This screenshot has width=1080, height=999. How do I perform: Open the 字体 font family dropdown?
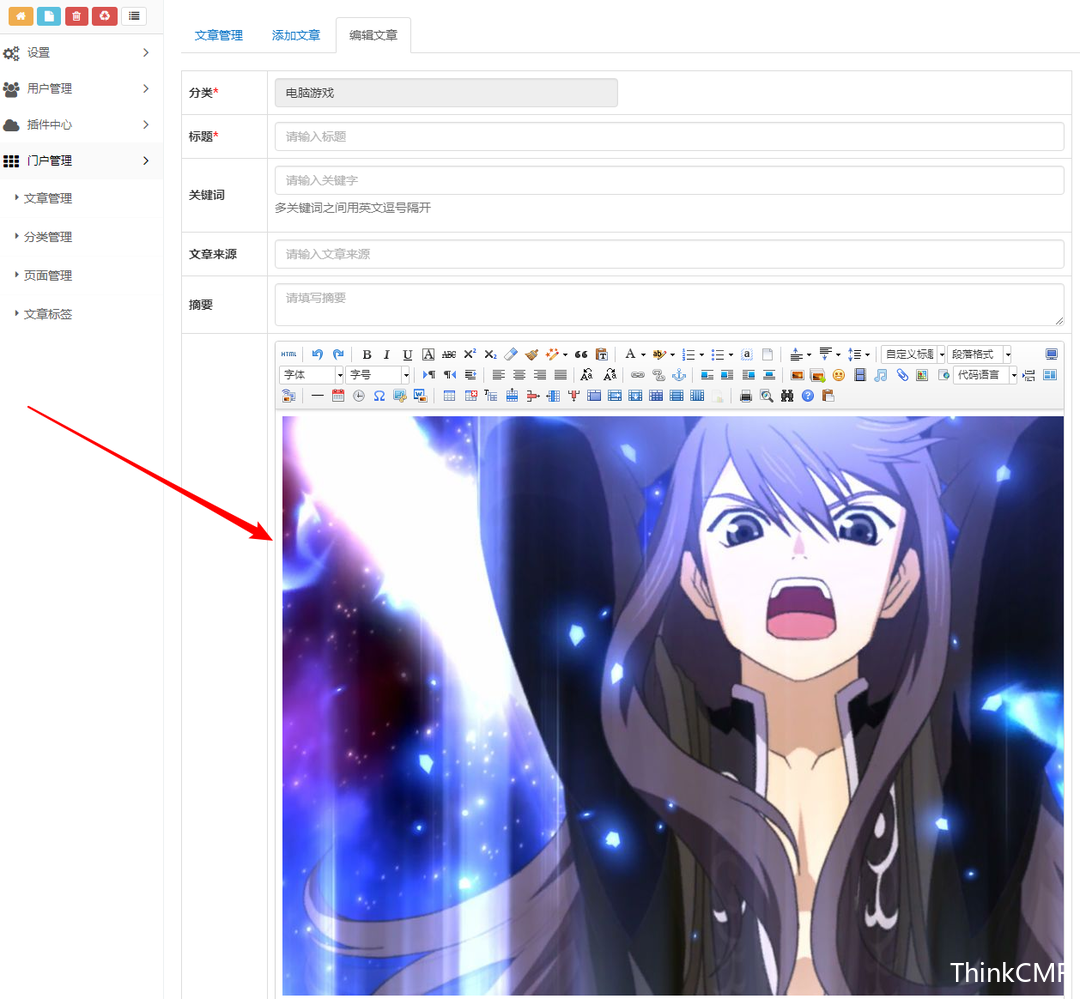pos(311,375)
